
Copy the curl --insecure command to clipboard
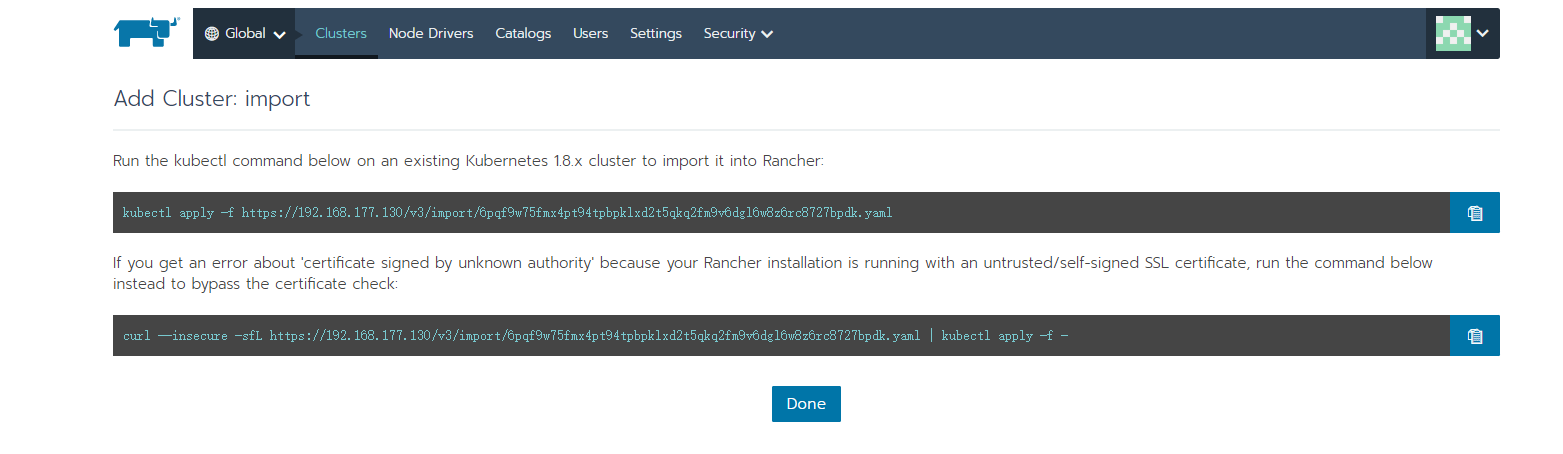coord(1475,335)
